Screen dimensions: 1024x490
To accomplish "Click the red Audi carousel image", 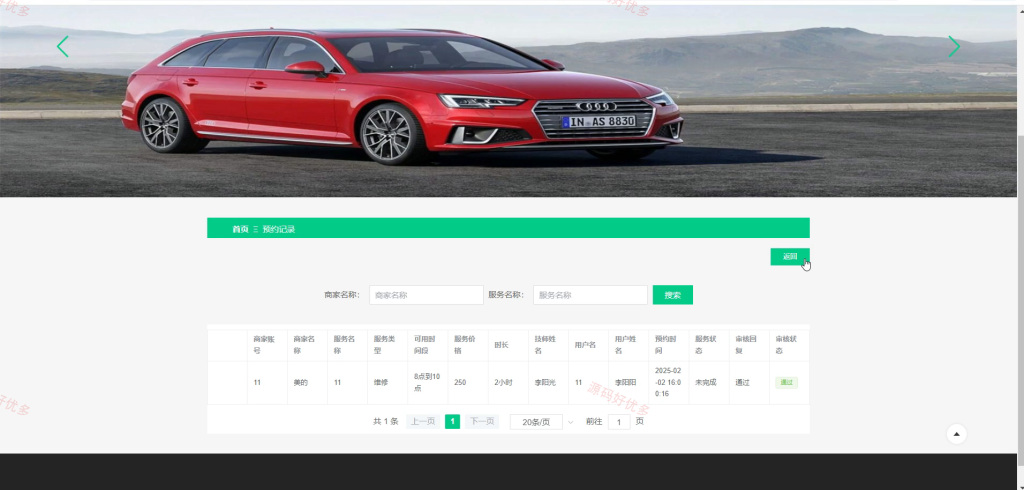I will coord(508,101).
